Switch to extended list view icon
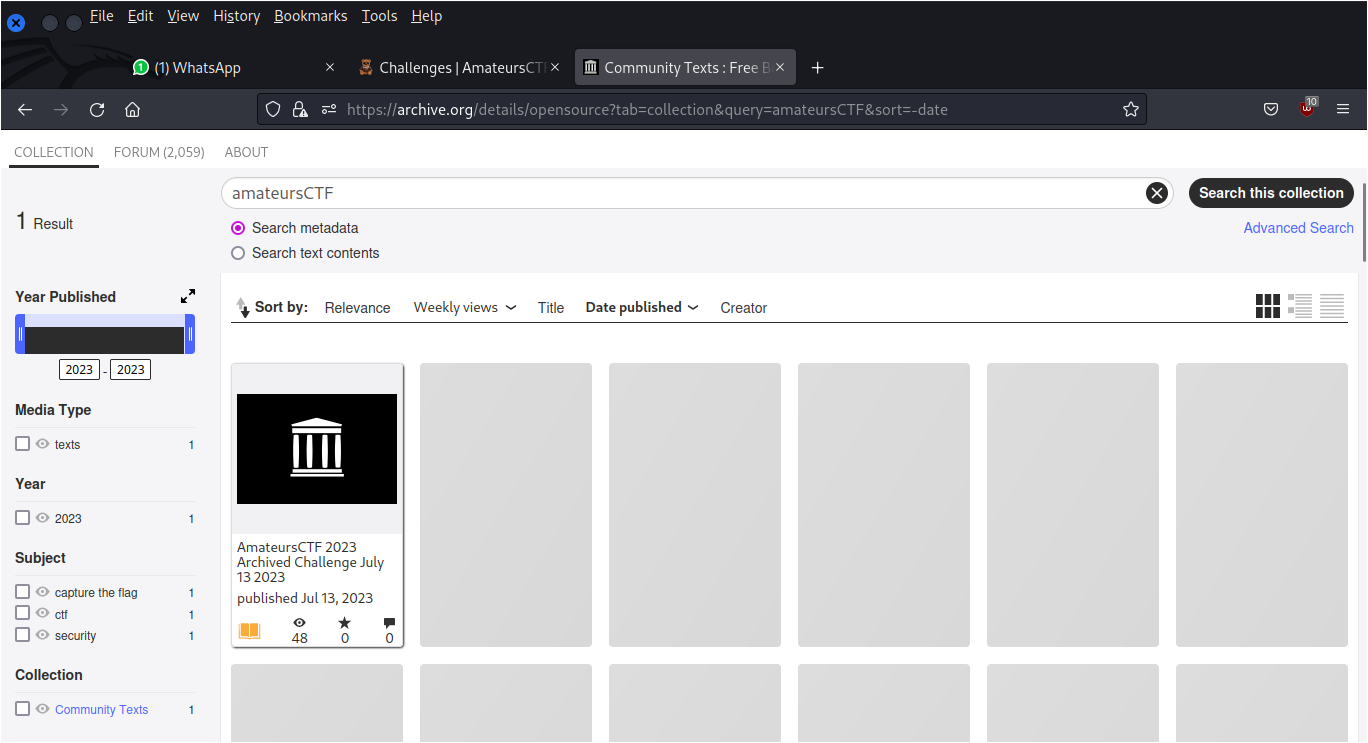This screenshot has width=1368, height=743. (1300, 306)
